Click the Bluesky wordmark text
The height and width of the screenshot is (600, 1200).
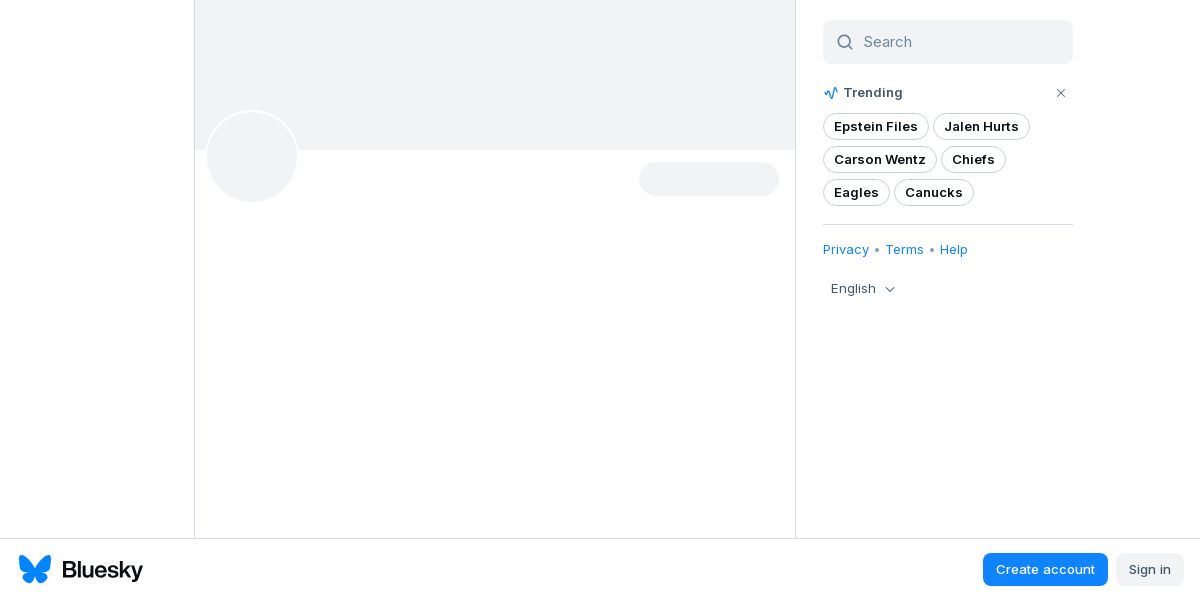(102, 570)
